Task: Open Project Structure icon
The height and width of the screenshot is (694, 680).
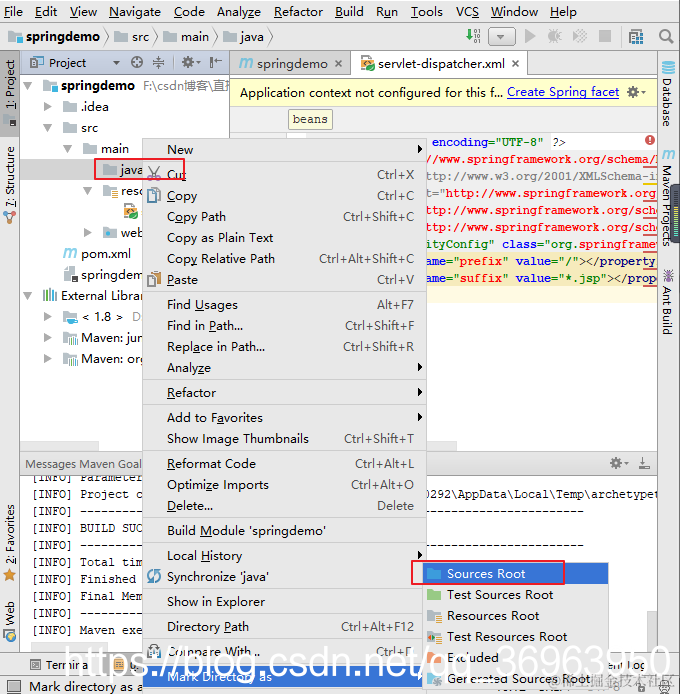Action: point(636,37)
